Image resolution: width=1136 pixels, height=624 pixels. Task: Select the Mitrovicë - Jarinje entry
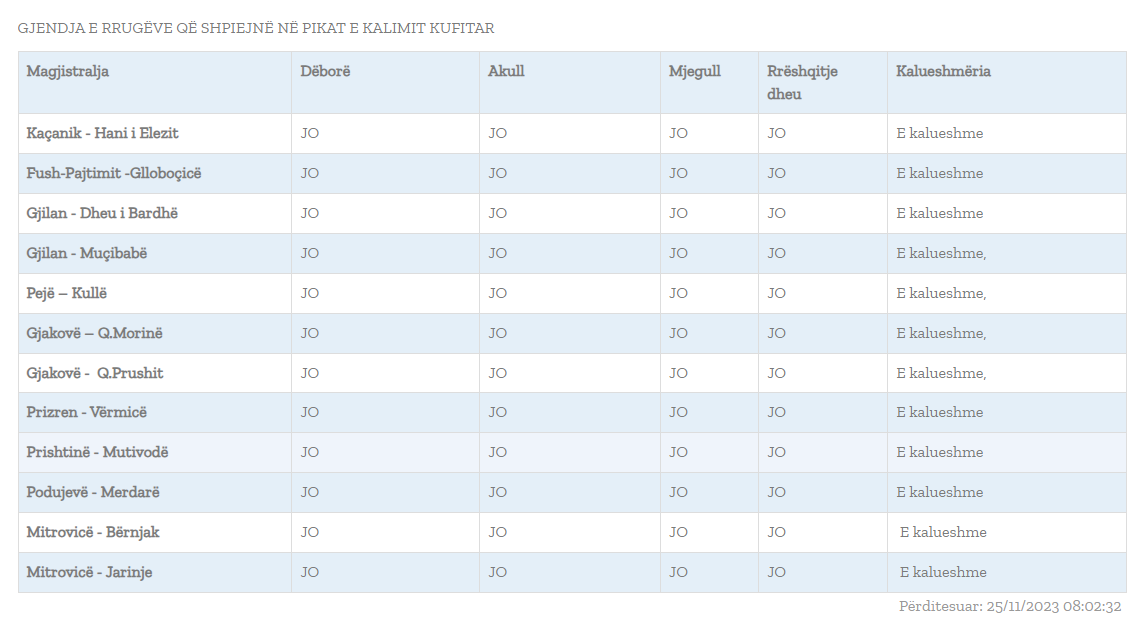click(90, 572)
